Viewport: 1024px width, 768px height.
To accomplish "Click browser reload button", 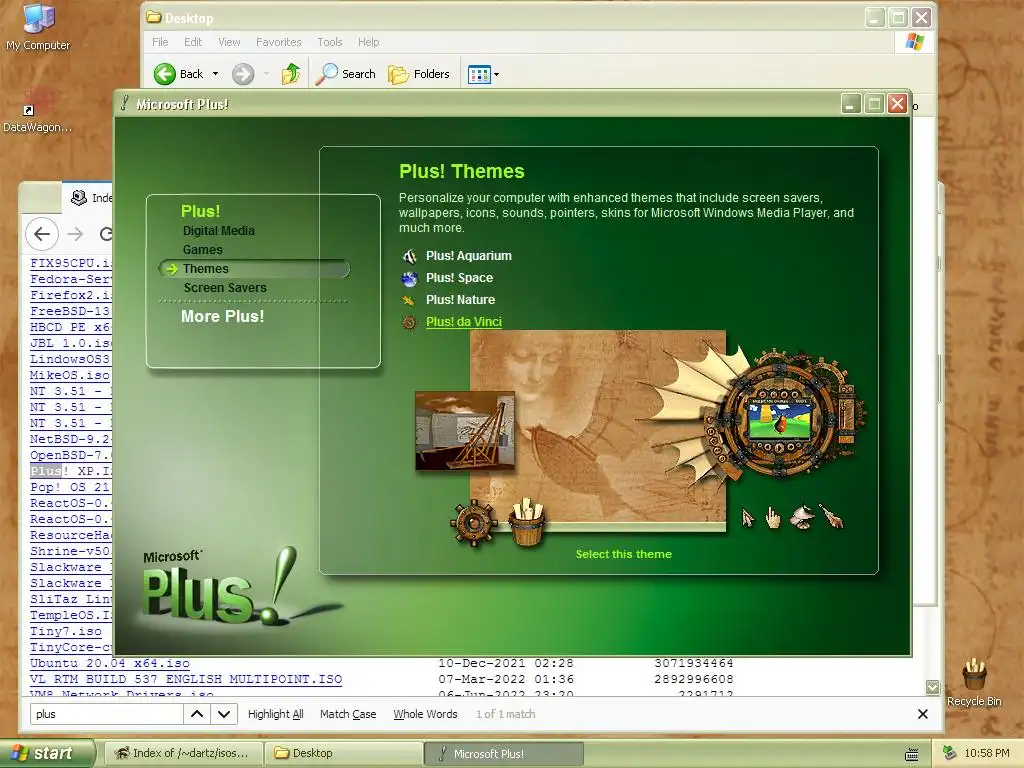I will (106, 234).
